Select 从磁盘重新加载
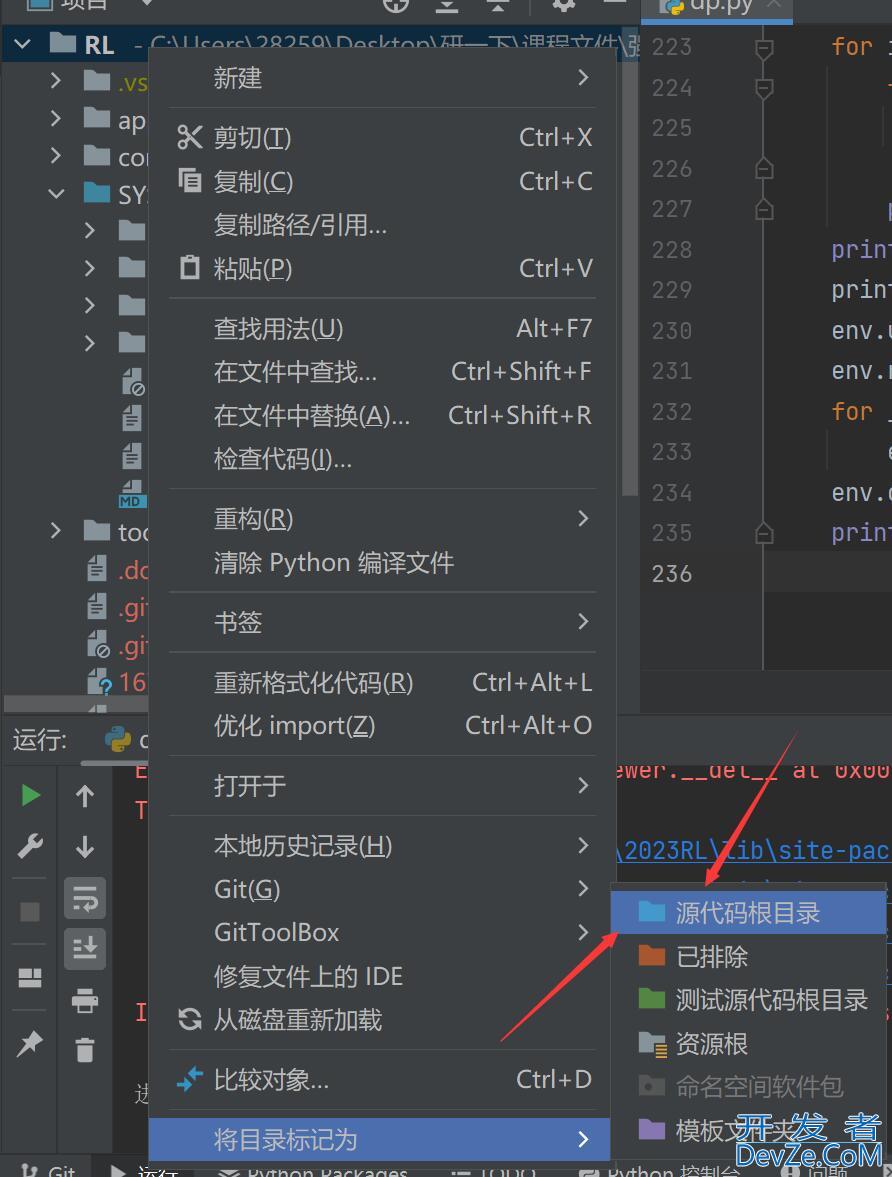The image size is (892, 1177). pyautogui.click(x=383, y=1020)
